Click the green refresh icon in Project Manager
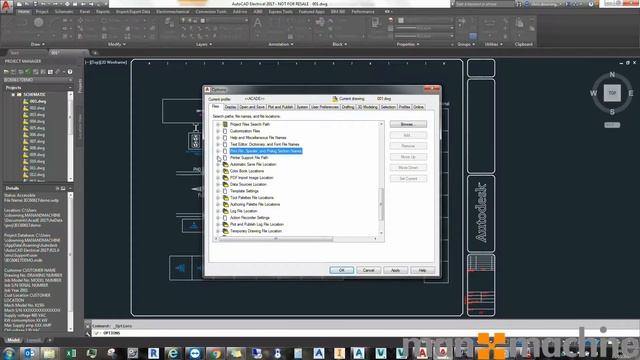The height and width of the screenshot is (360, 640). (28, 72)
